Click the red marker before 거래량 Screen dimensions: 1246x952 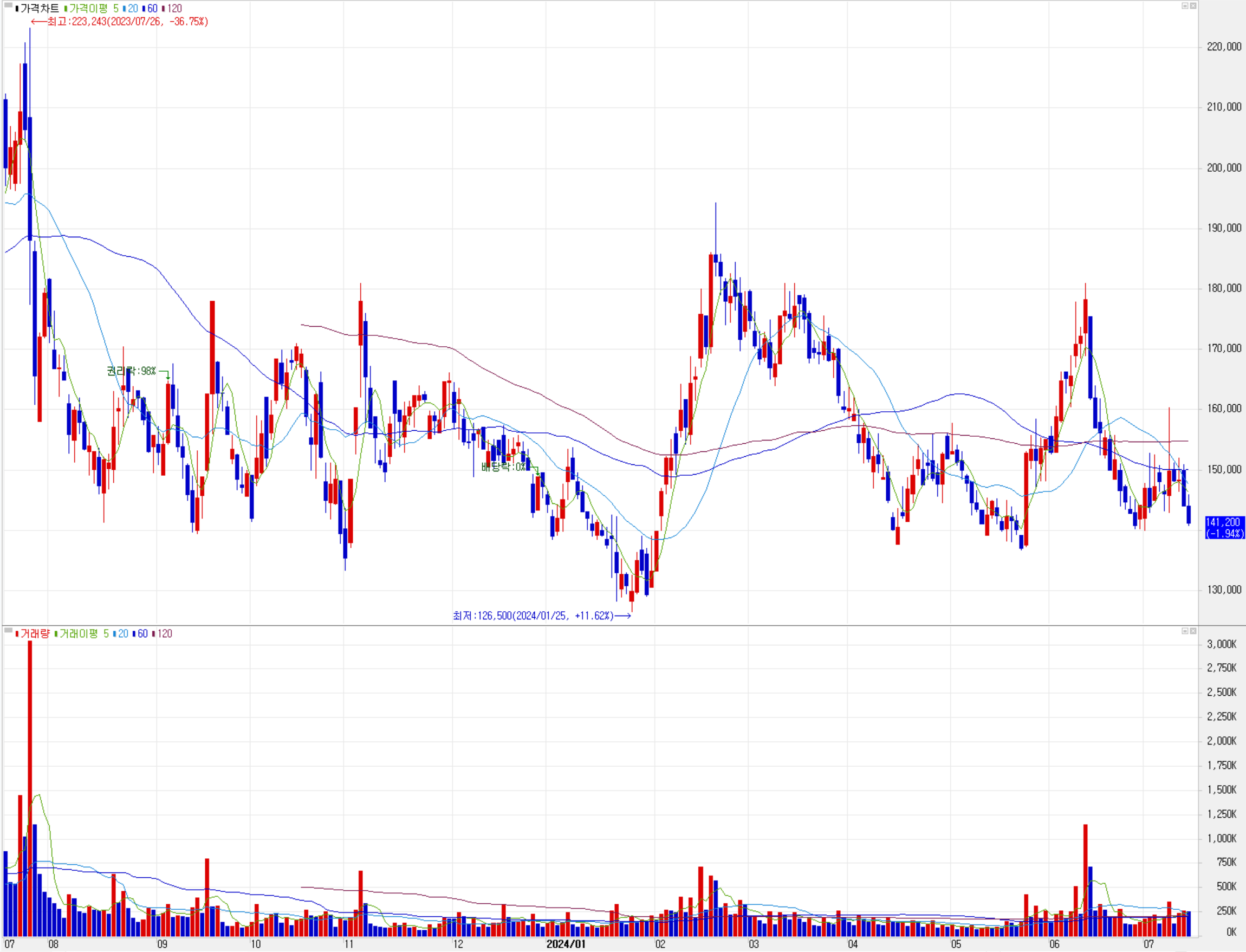point(17,634)
